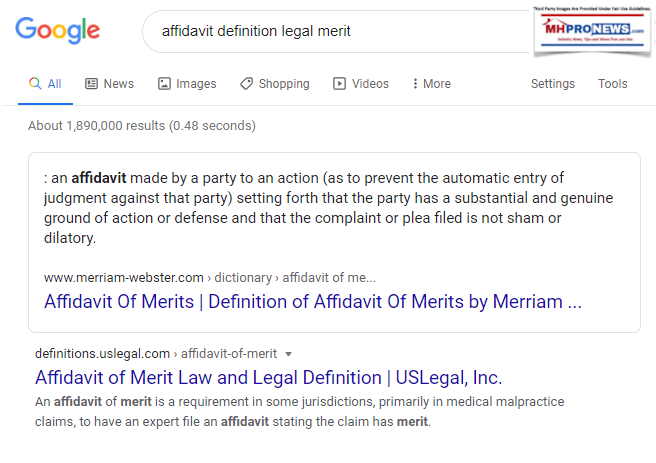Click the search magnifier icon on All tab
656x463 pixels.
click(x=35, y=84)
